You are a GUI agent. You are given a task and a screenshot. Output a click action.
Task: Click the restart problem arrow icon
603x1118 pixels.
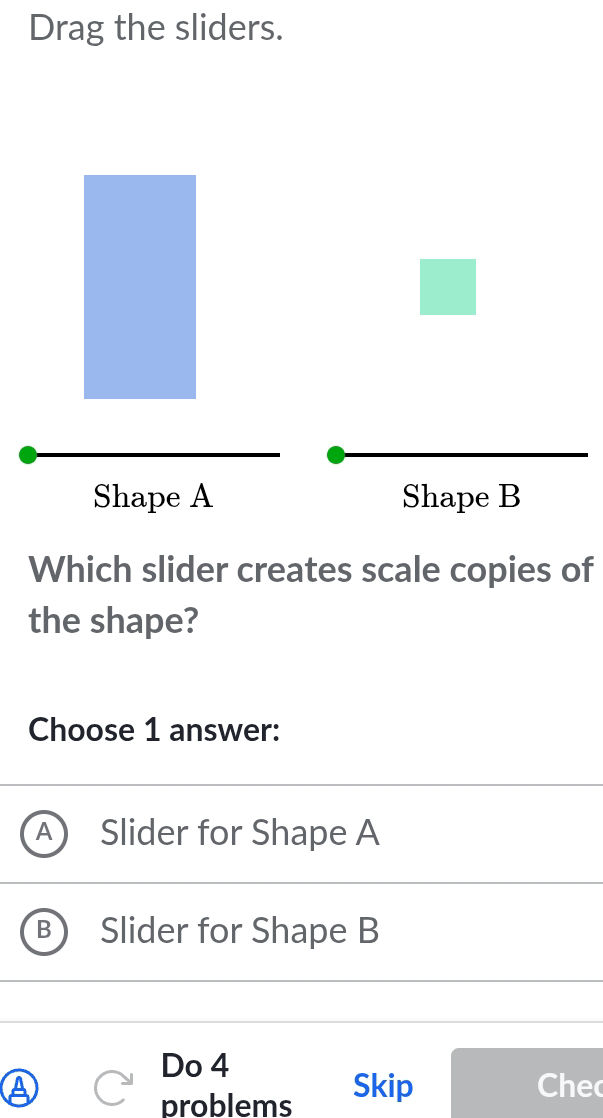113,1085
